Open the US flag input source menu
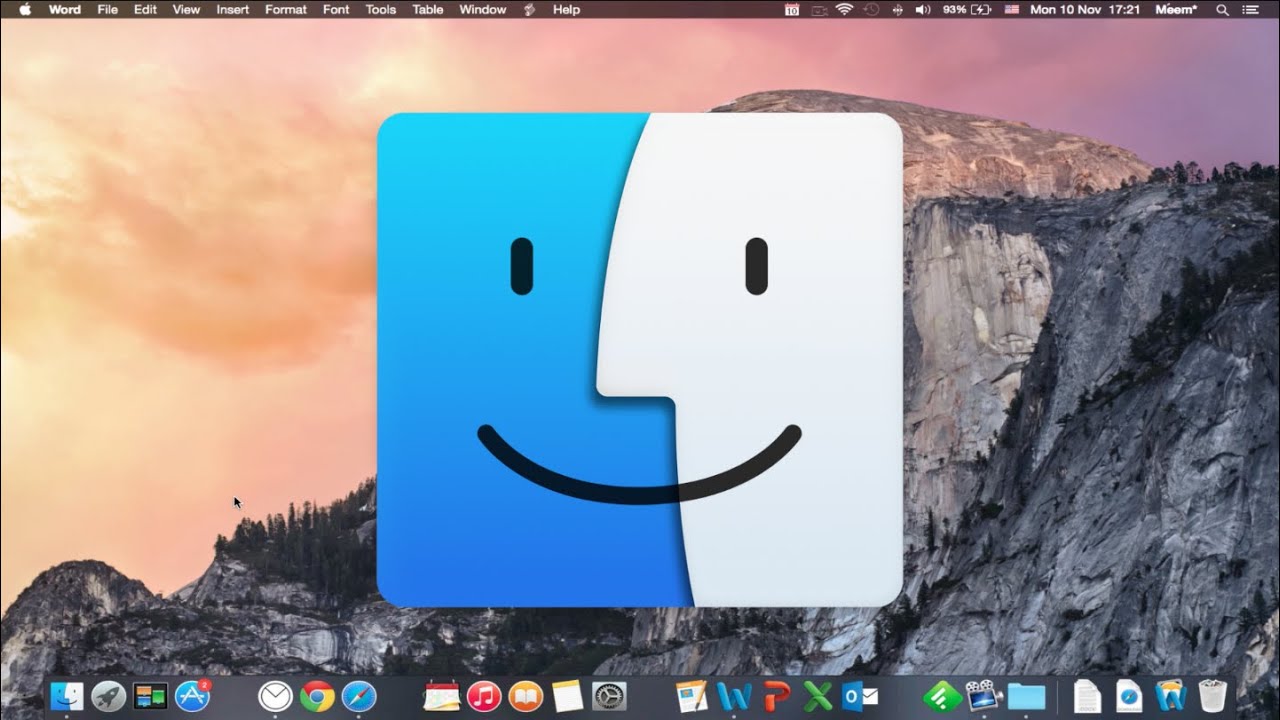1280x720 pixels. tap(1011, 9)
